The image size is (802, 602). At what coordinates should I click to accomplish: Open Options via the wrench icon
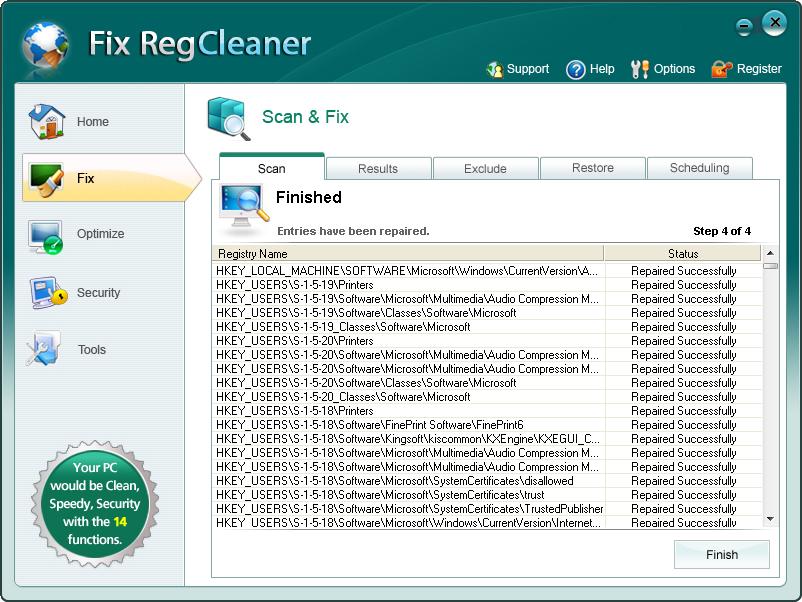tap(640, 69)
